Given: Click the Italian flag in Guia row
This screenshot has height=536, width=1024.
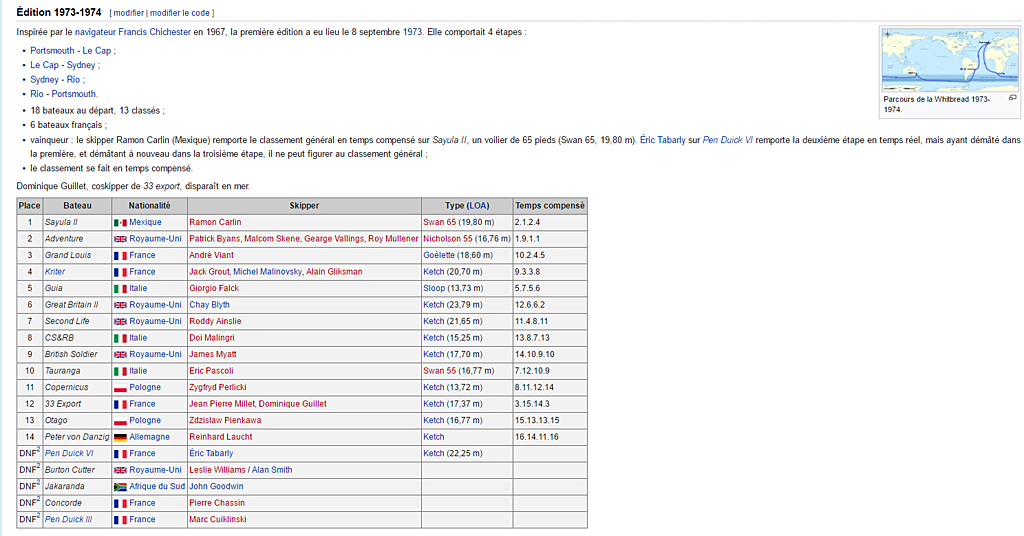Looking at the screenshot, I should 120,289.
